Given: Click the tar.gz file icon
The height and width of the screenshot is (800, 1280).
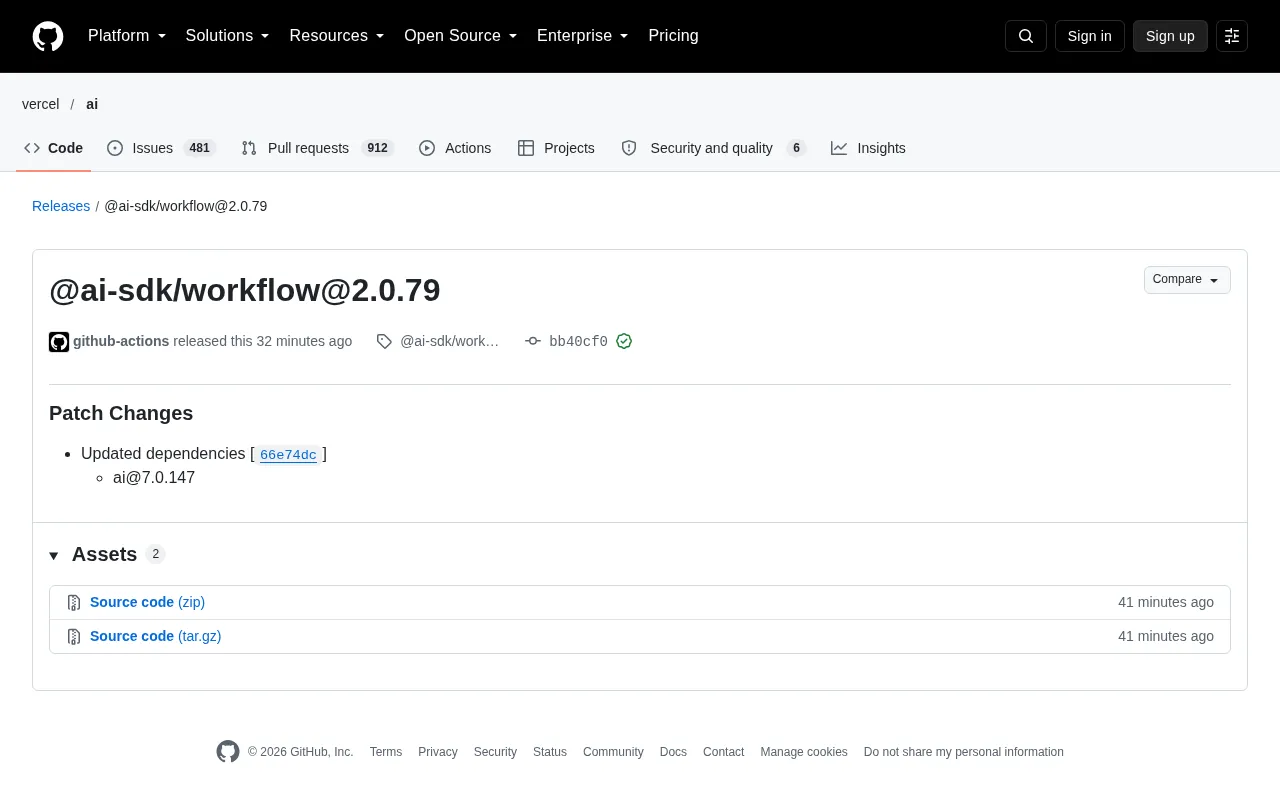Looking at the screenshot, I should click(74, 637).
